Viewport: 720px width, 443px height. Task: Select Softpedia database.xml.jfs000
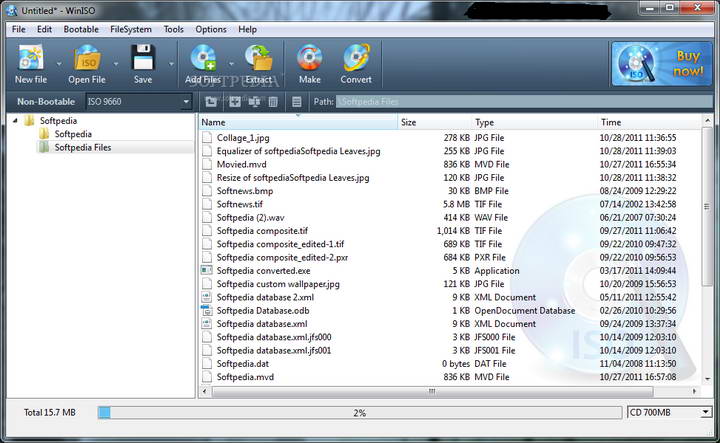pyautogui.click(x=274, y=337)
